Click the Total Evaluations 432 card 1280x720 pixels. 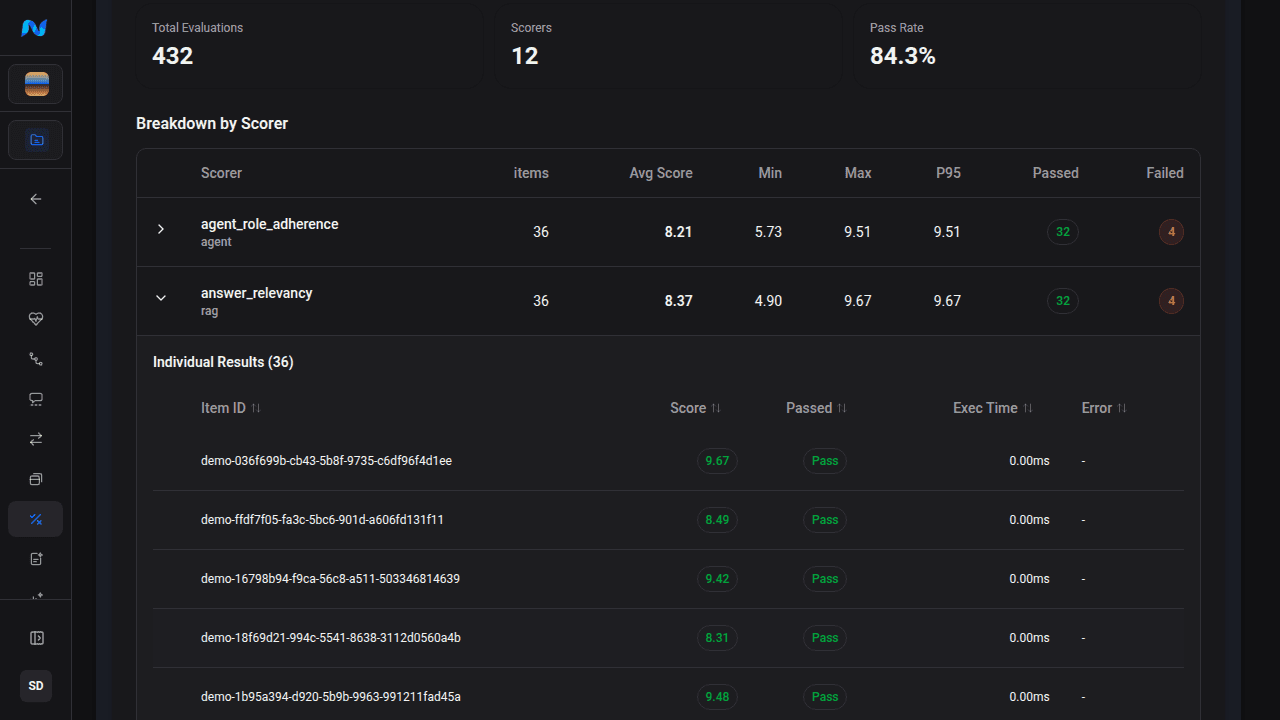[x=309, y=46]
